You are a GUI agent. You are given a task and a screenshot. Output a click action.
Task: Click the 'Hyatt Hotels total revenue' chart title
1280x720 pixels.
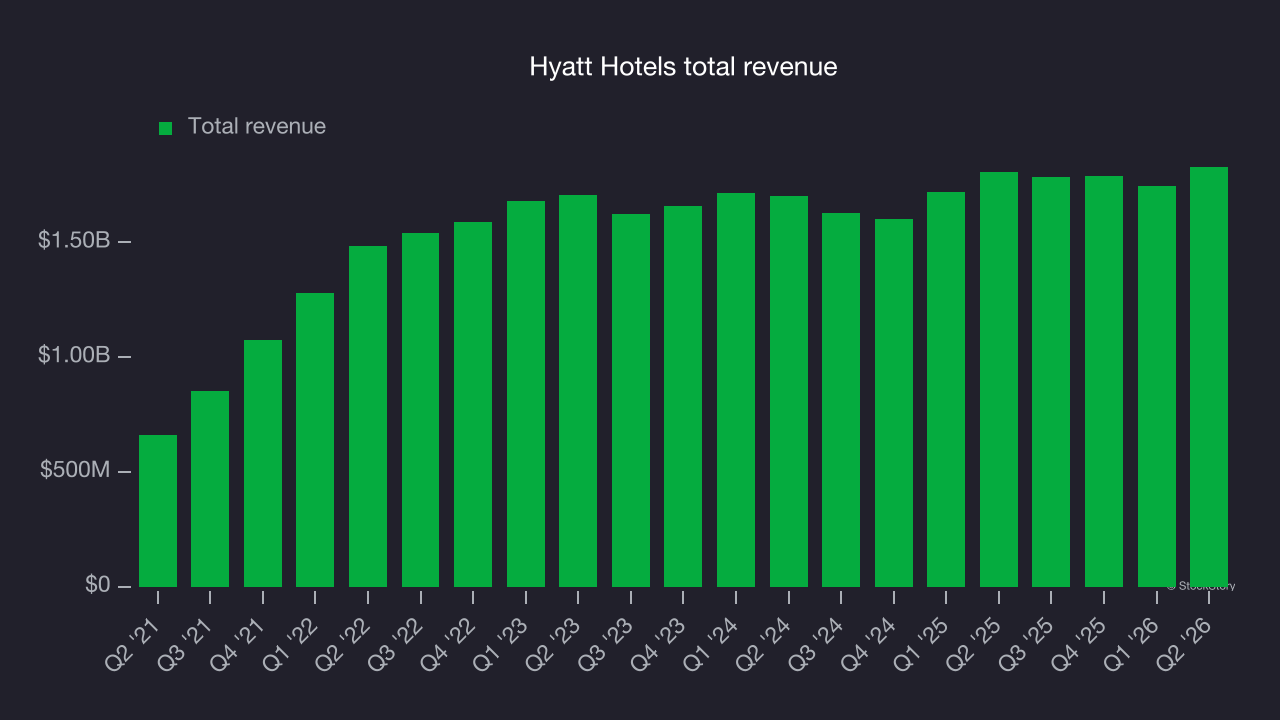pyautogui.click(x=683, y=67)
